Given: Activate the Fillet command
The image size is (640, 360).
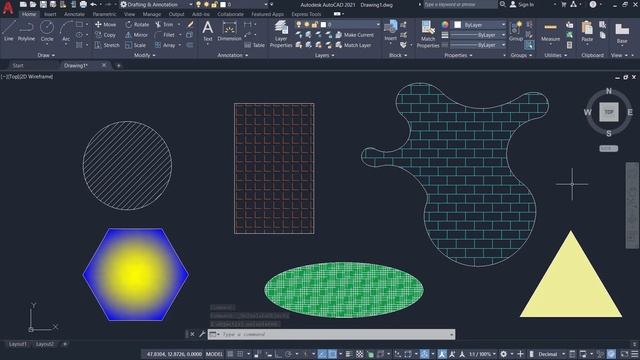Looking at the screenshot, I should tap(165, 35).
